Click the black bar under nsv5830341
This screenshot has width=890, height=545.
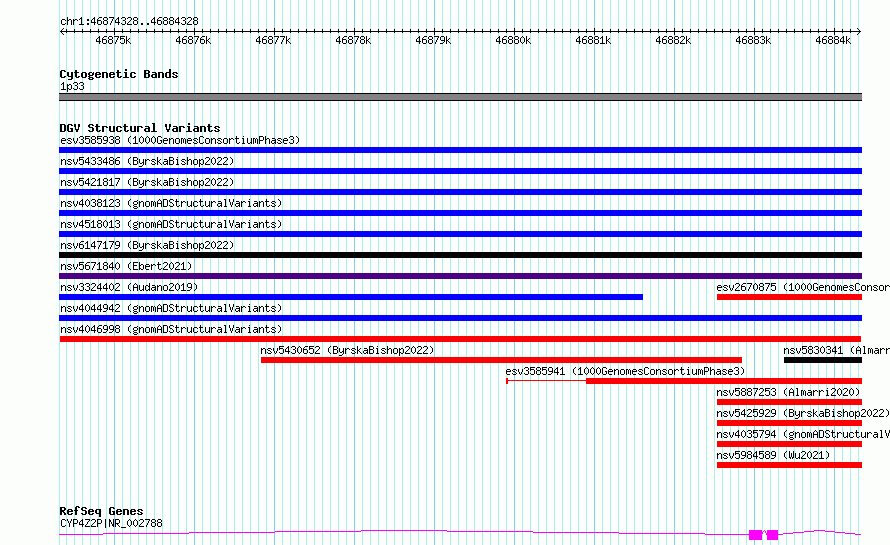coord(823,360)
